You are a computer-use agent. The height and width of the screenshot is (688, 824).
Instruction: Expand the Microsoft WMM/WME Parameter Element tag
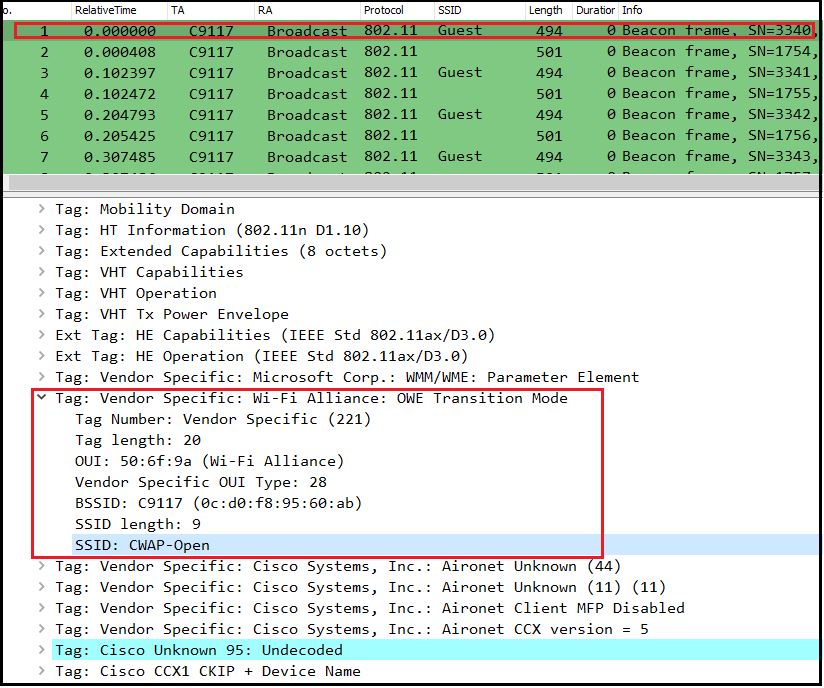pyautogui.click(x=40, y=377)
